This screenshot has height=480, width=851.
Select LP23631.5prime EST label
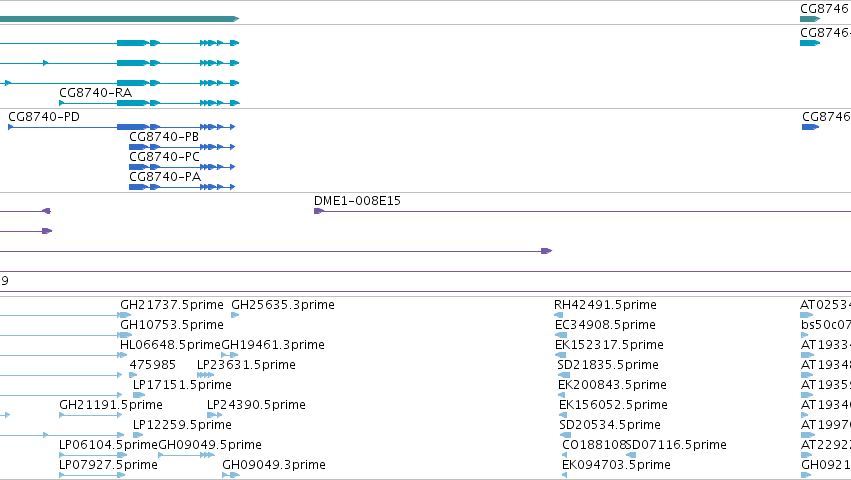tap(246, 365)
